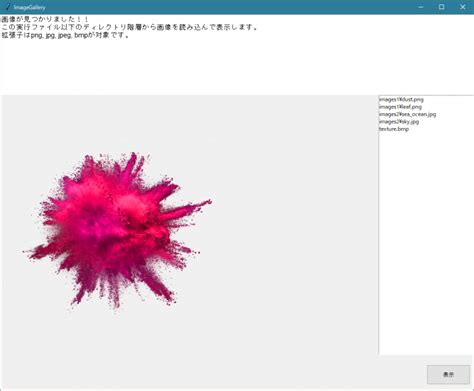
Task: Maximize the ImageGallery window
Action: point(442,7)
